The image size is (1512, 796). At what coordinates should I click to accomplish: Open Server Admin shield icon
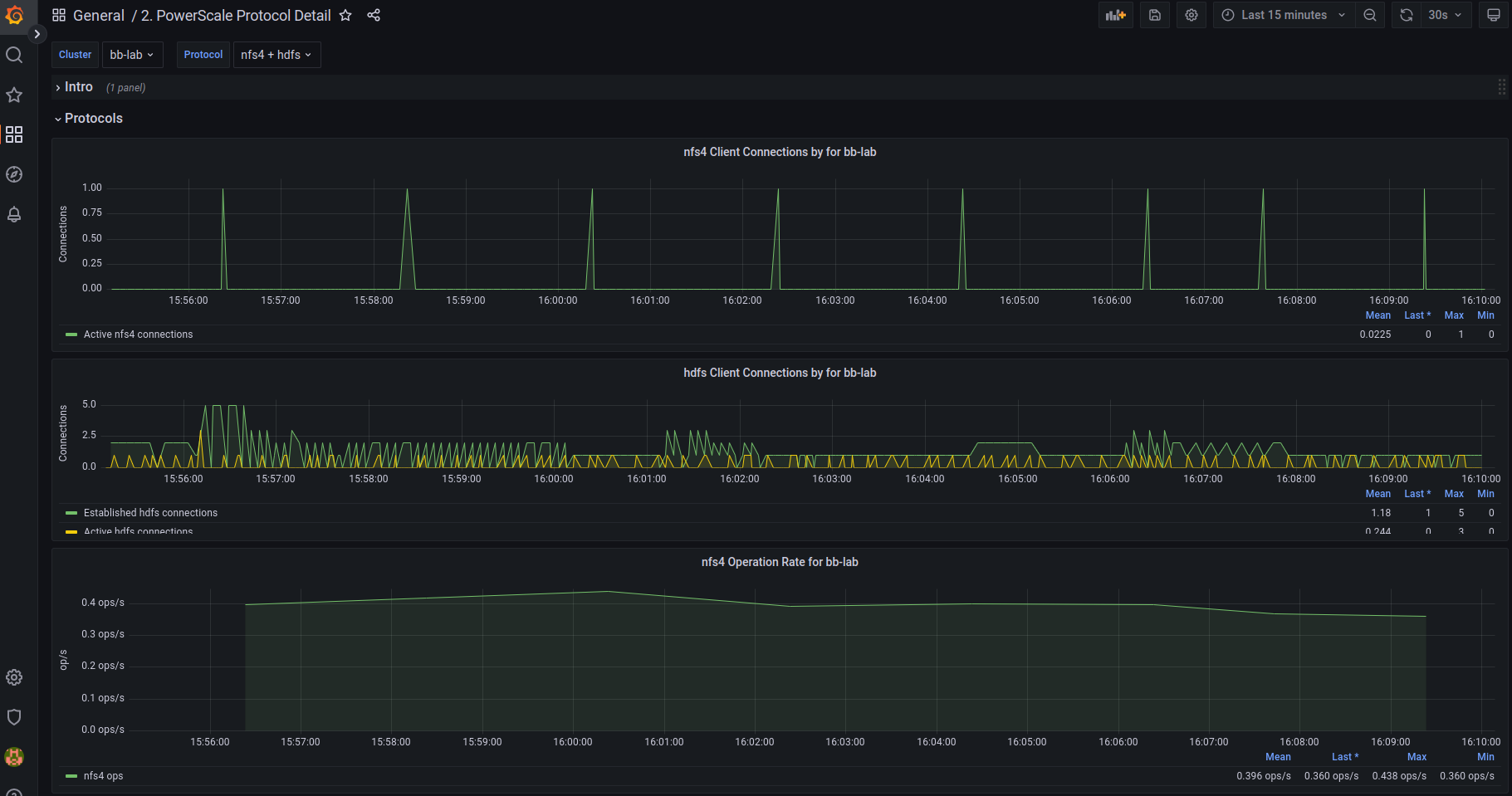tap(14, 717)
